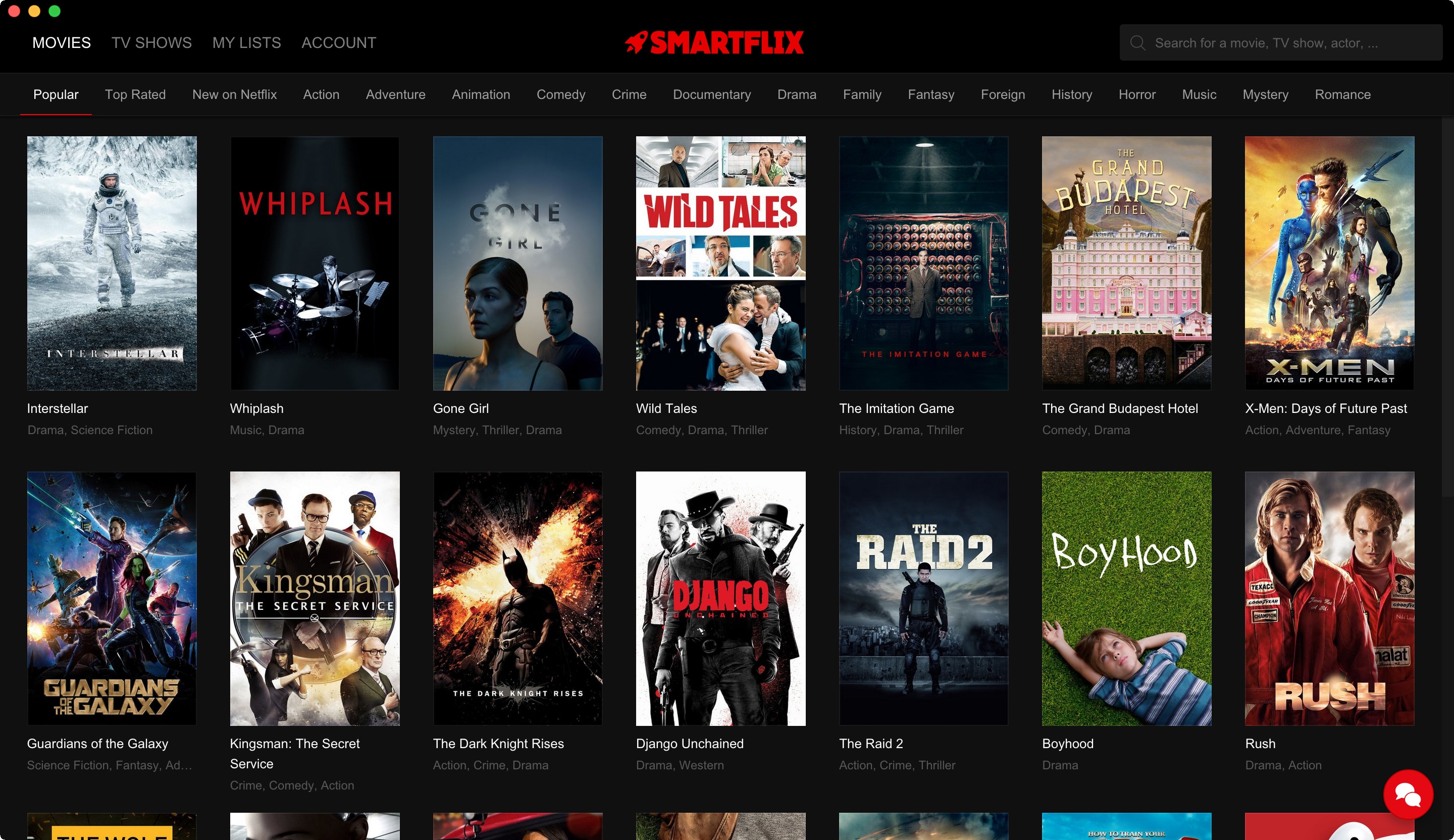Viewport: 1454px width, 840px height.
Task: Click X-Men: Days of Future Past title
Action: point(1326,408)
